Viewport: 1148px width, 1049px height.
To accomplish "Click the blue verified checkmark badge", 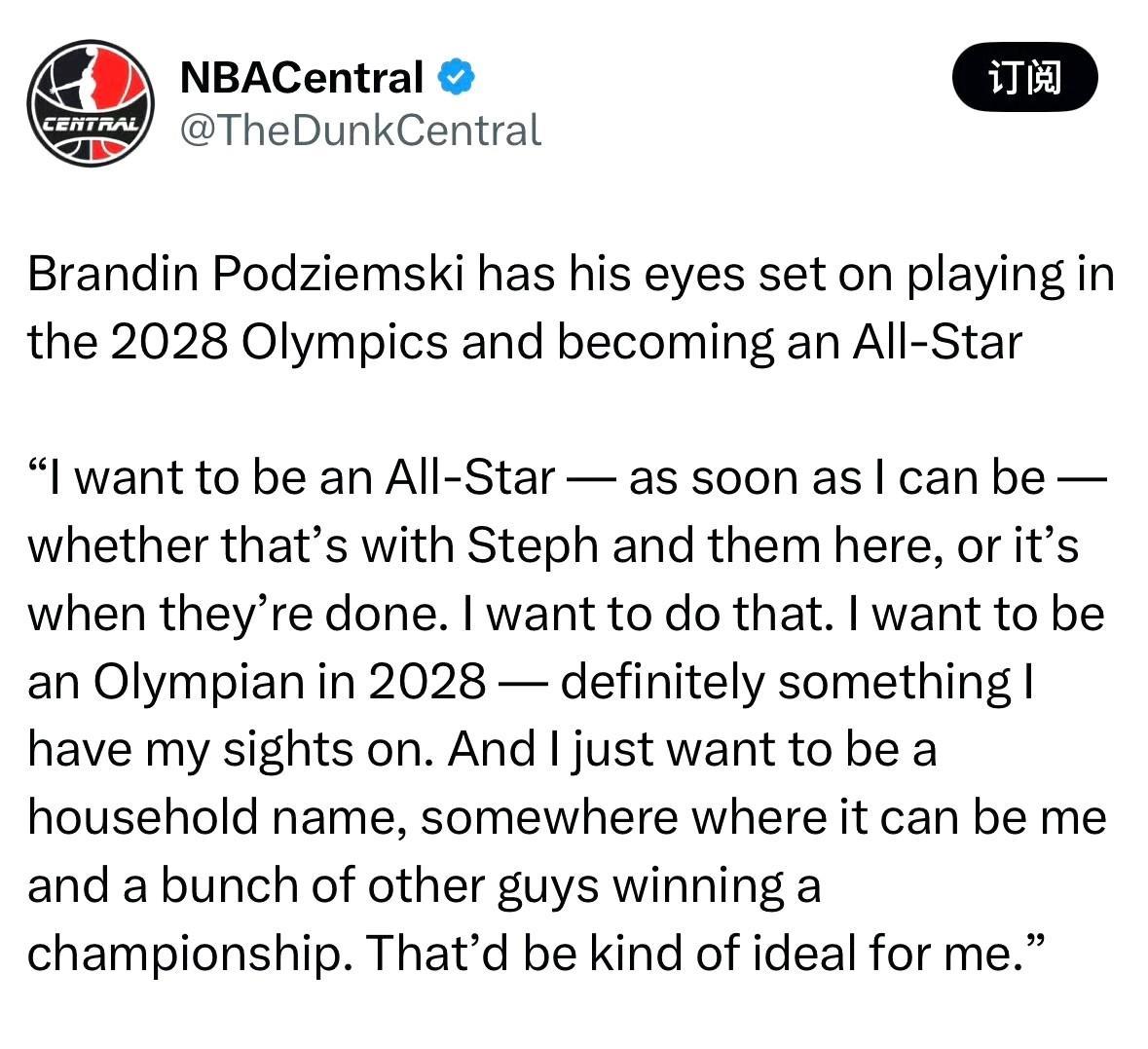I will 456,77.
